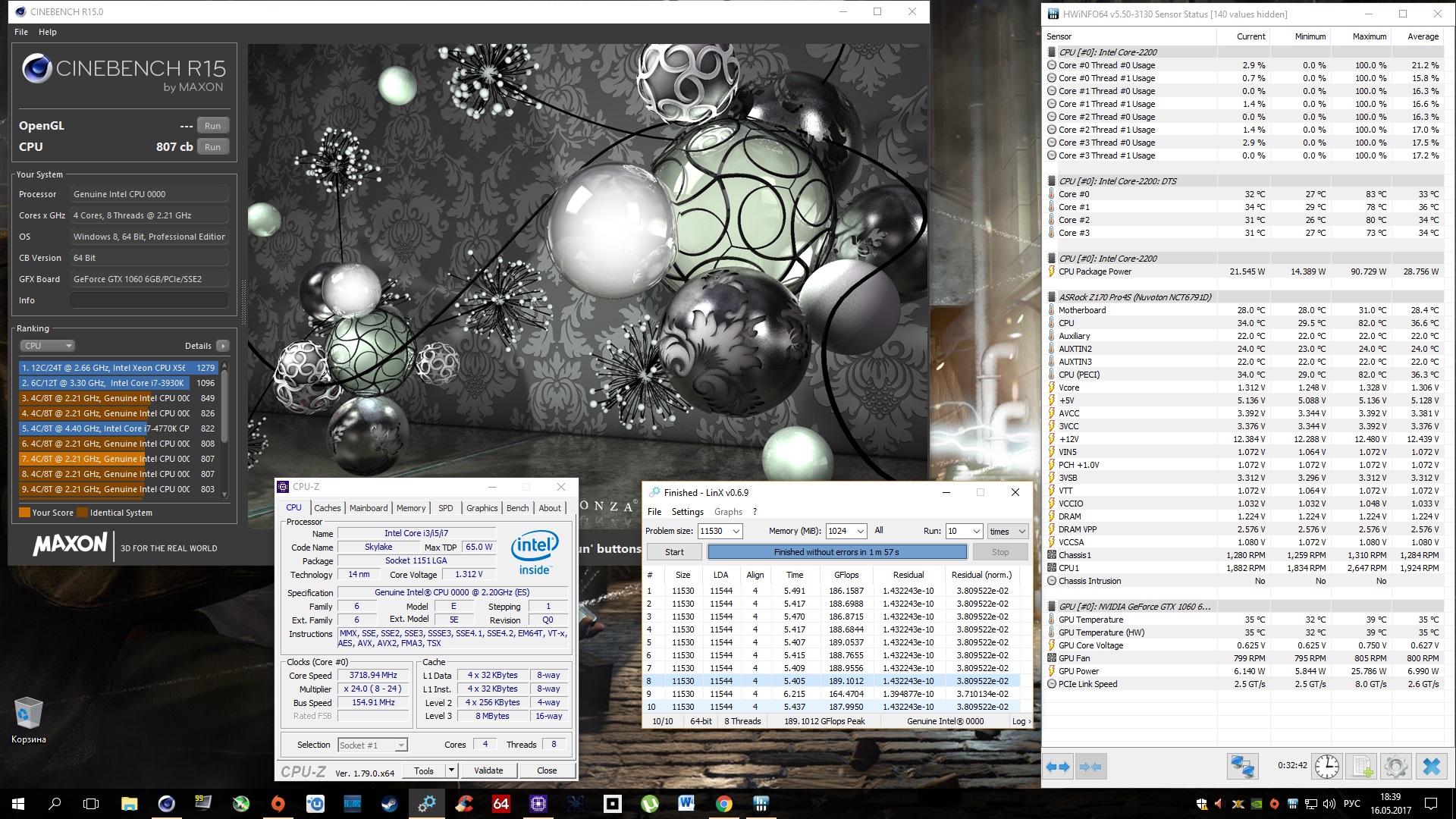This screenshot has width=1456, height=819.
Task: Switch to the Bench tab in CPU-Z
Action: pos(518,508)
